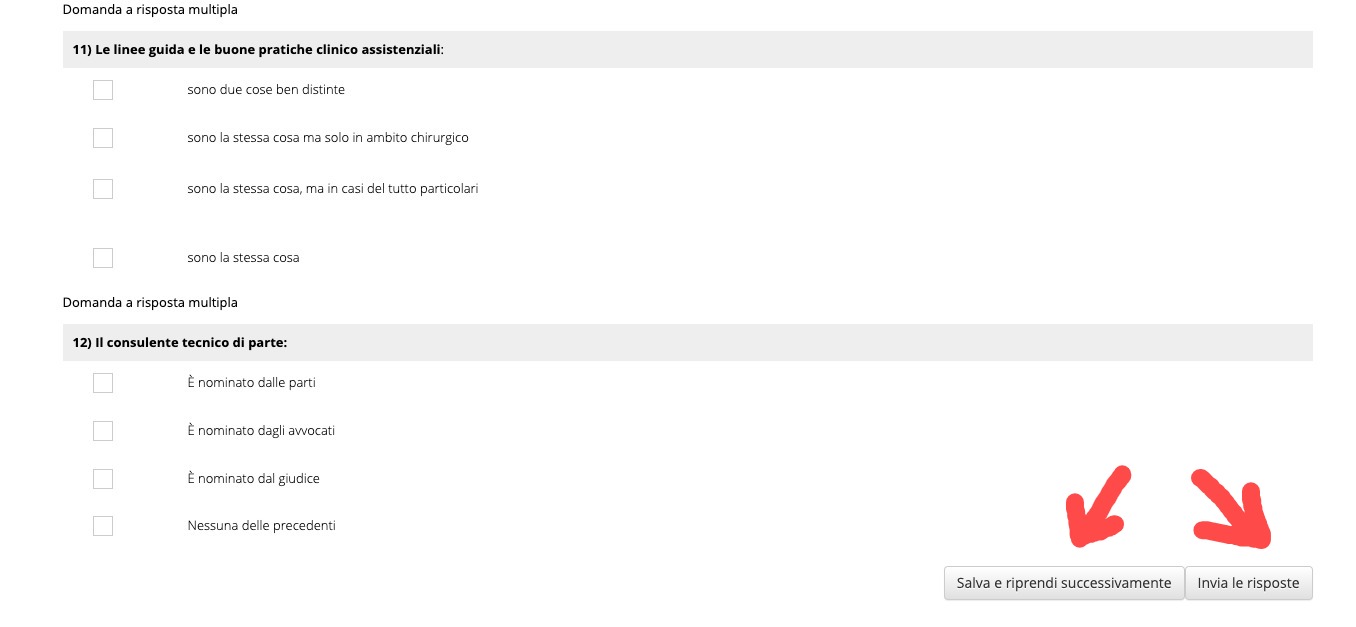Click "Salva e riprendi successivamente" button

pyautogui.click(x=1064, y=583)
